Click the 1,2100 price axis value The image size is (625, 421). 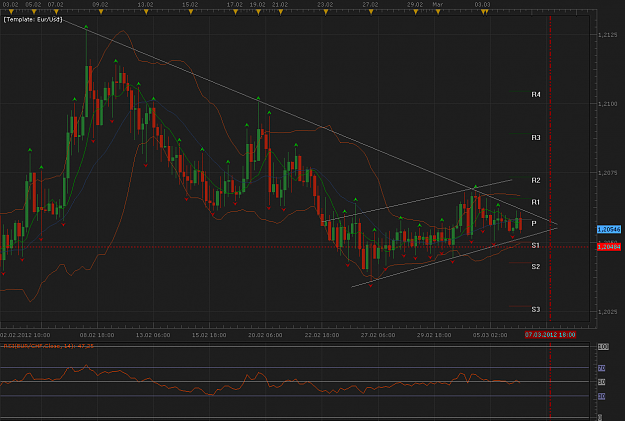pos(608,104)
